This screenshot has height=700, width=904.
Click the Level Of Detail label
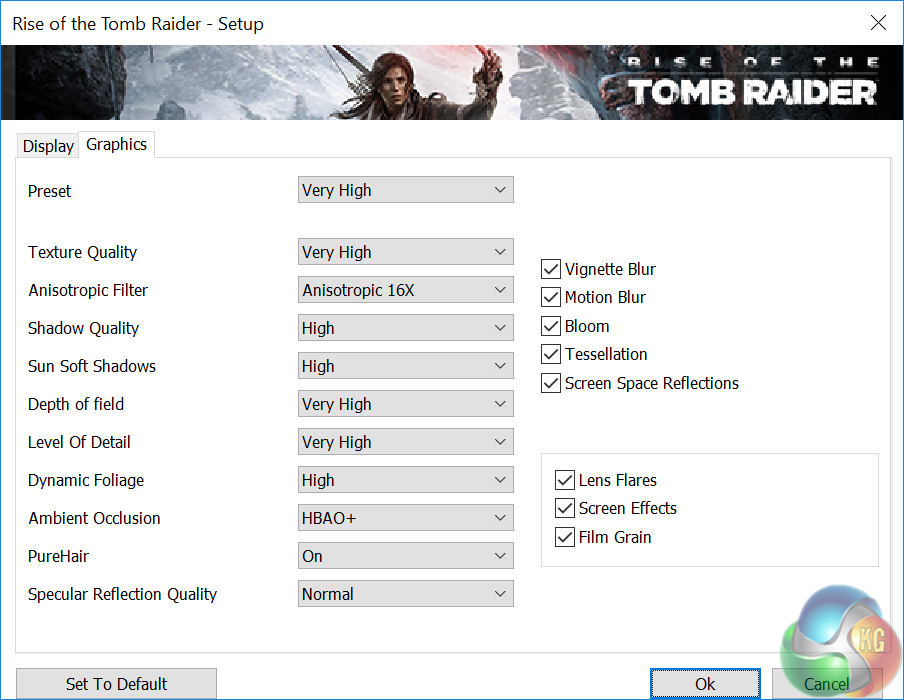click(80, 442)
